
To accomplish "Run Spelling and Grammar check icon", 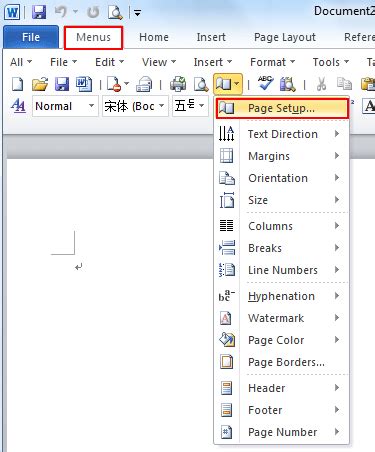I will pos(266,84).
